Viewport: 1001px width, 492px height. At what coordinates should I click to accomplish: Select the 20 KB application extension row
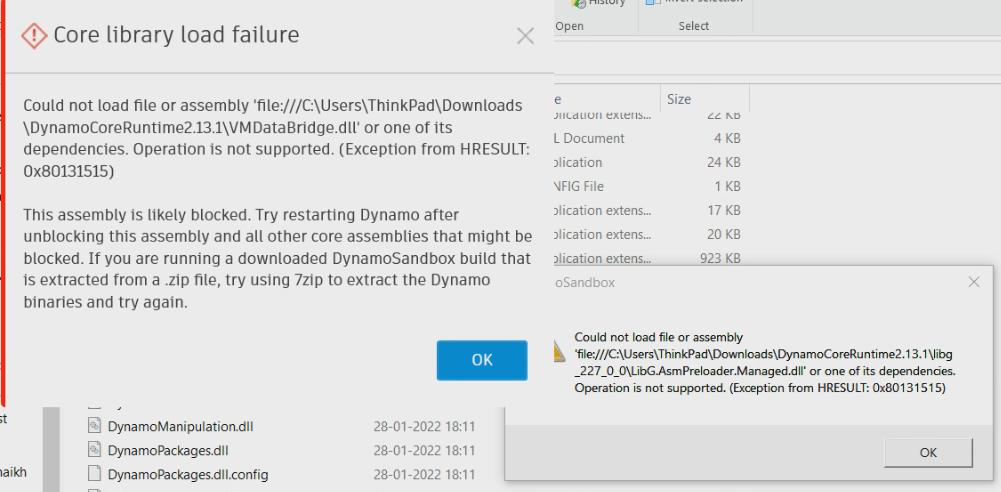tap(648, 235)
